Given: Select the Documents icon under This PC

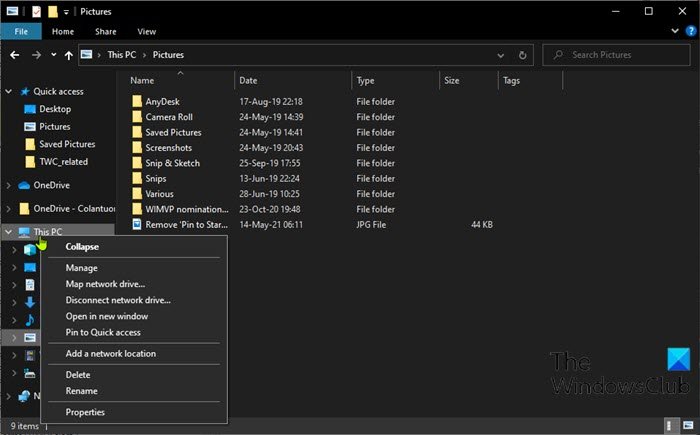Looking at the screenshot, I should pyautogui.click(x=30, y=285).
